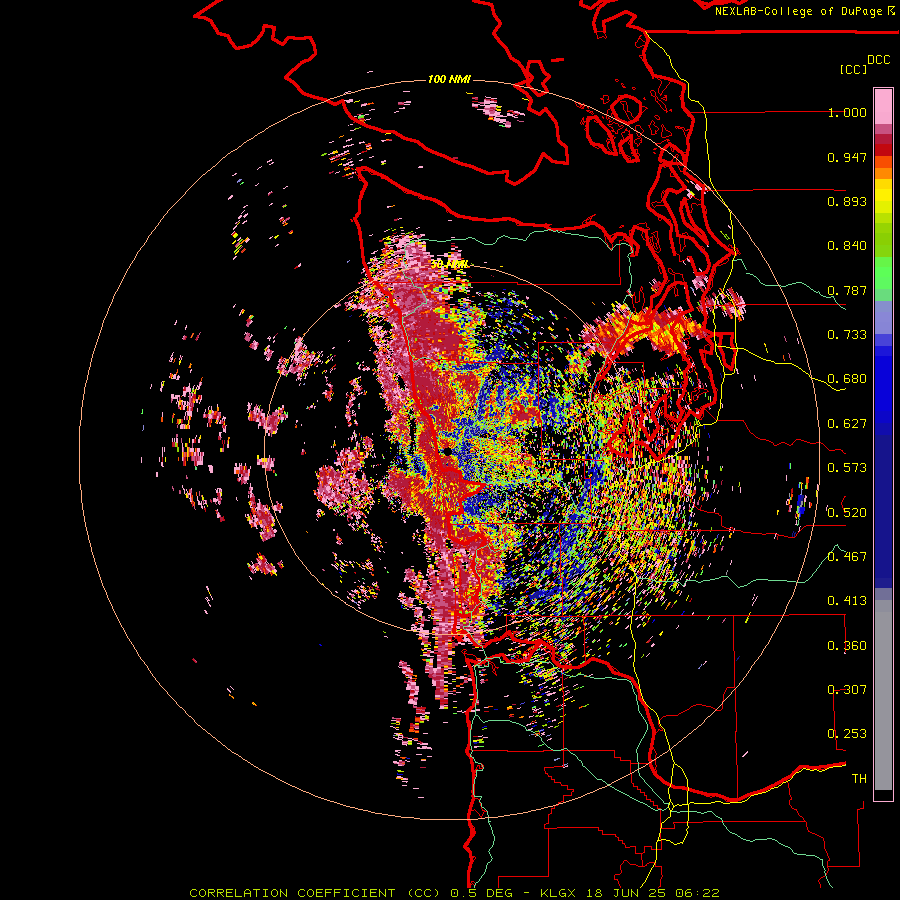Select the 0.253 legend value
Screen dimensions: 900x900
coord(847,734)
